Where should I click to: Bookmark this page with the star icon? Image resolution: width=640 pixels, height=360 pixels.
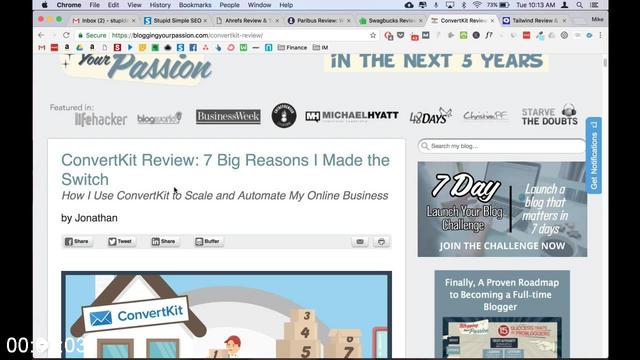[x=373, y=36]
